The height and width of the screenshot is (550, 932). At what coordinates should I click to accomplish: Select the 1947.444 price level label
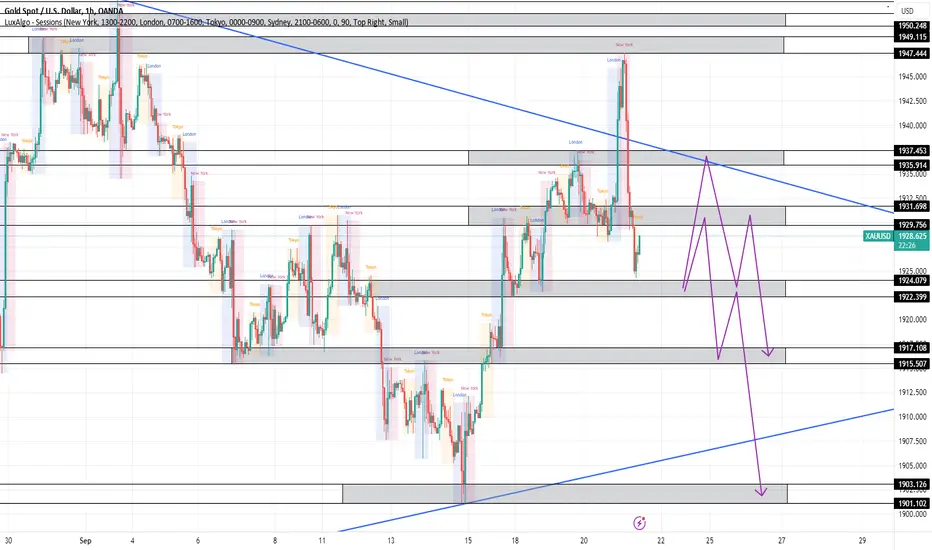(911, 54)
